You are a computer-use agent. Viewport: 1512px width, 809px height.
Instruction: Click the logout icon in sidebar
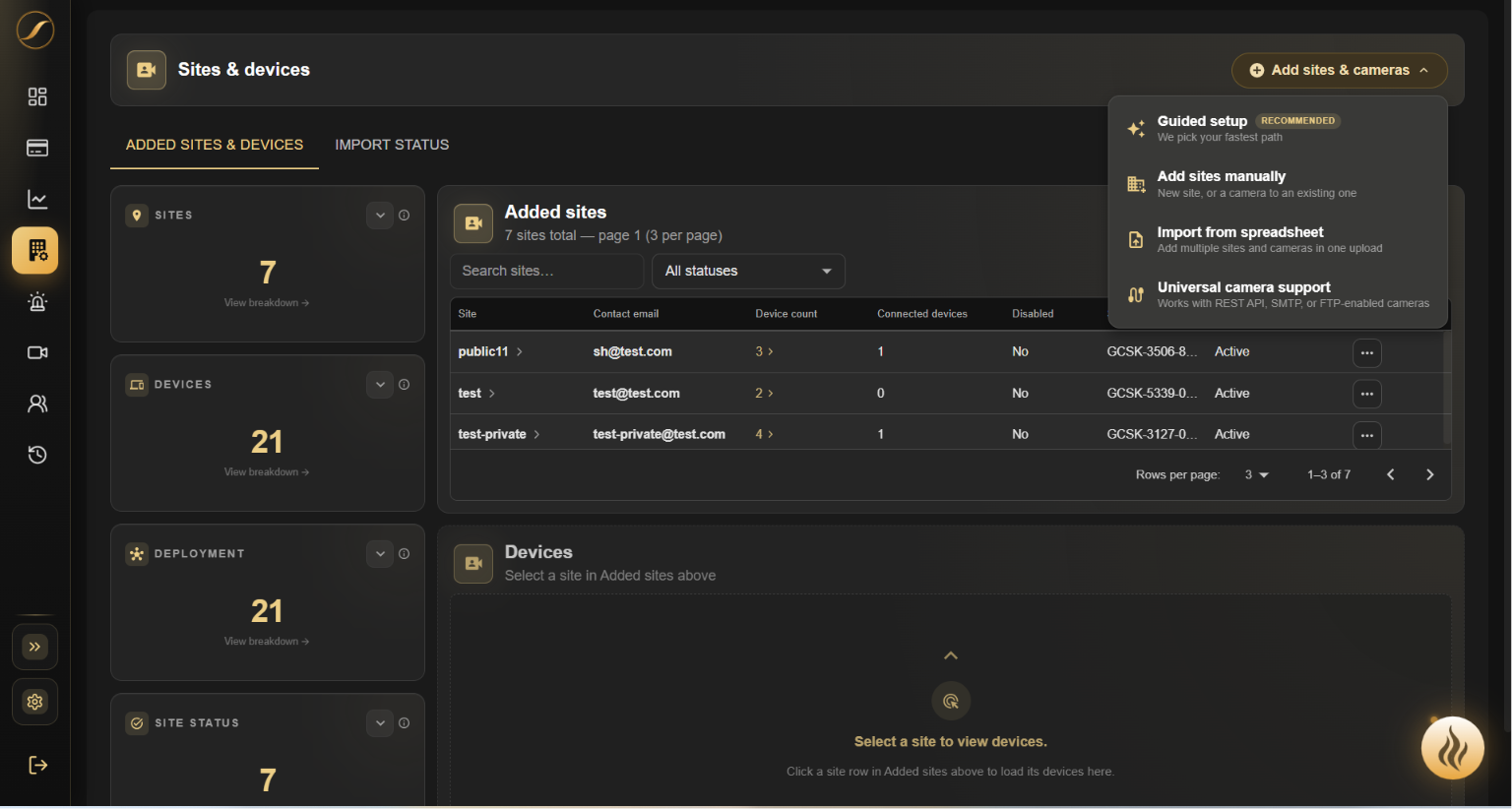point(37,765)
